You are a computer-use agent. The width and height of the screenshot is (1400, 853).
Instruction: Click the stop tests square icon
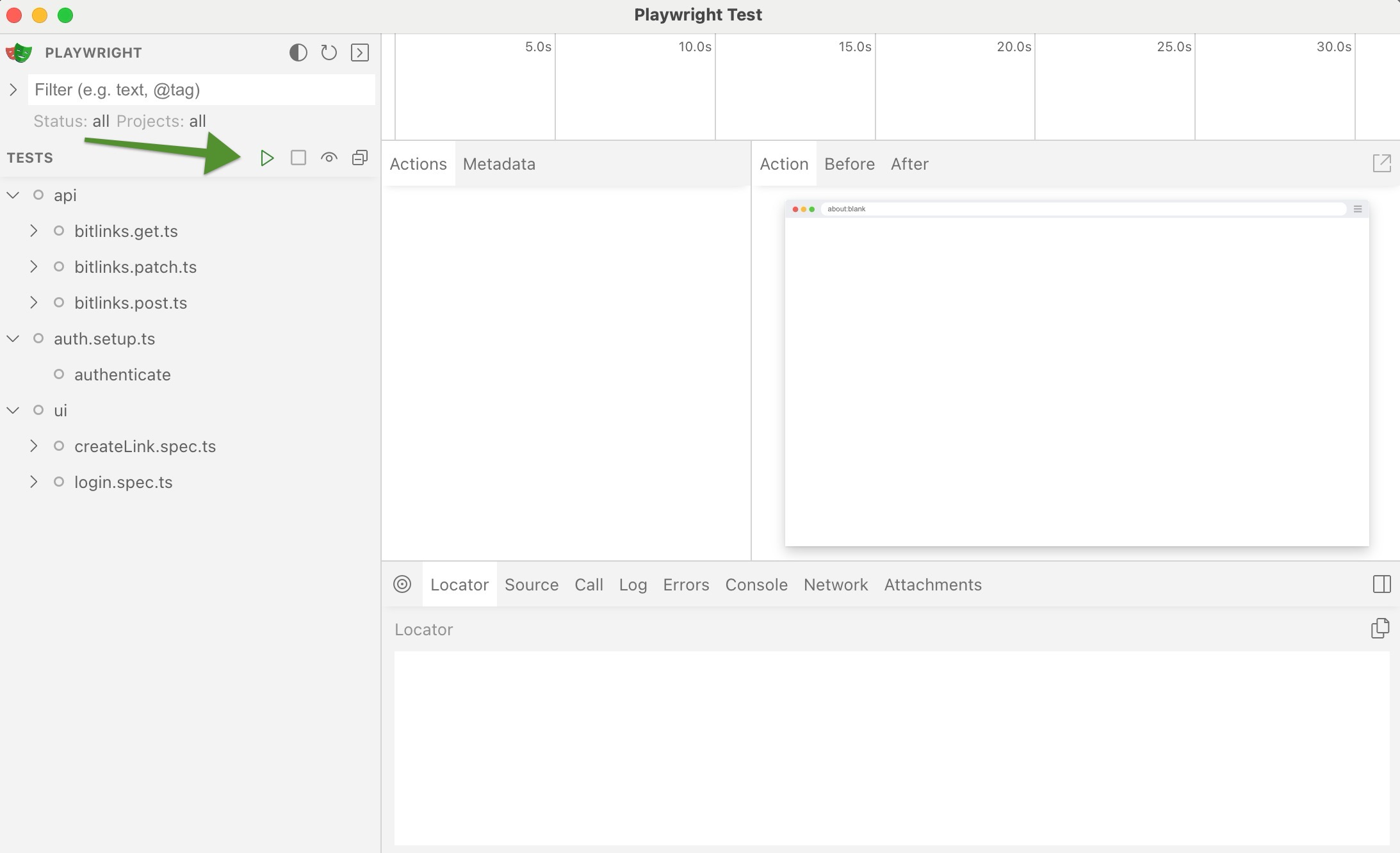coord(298,158)
